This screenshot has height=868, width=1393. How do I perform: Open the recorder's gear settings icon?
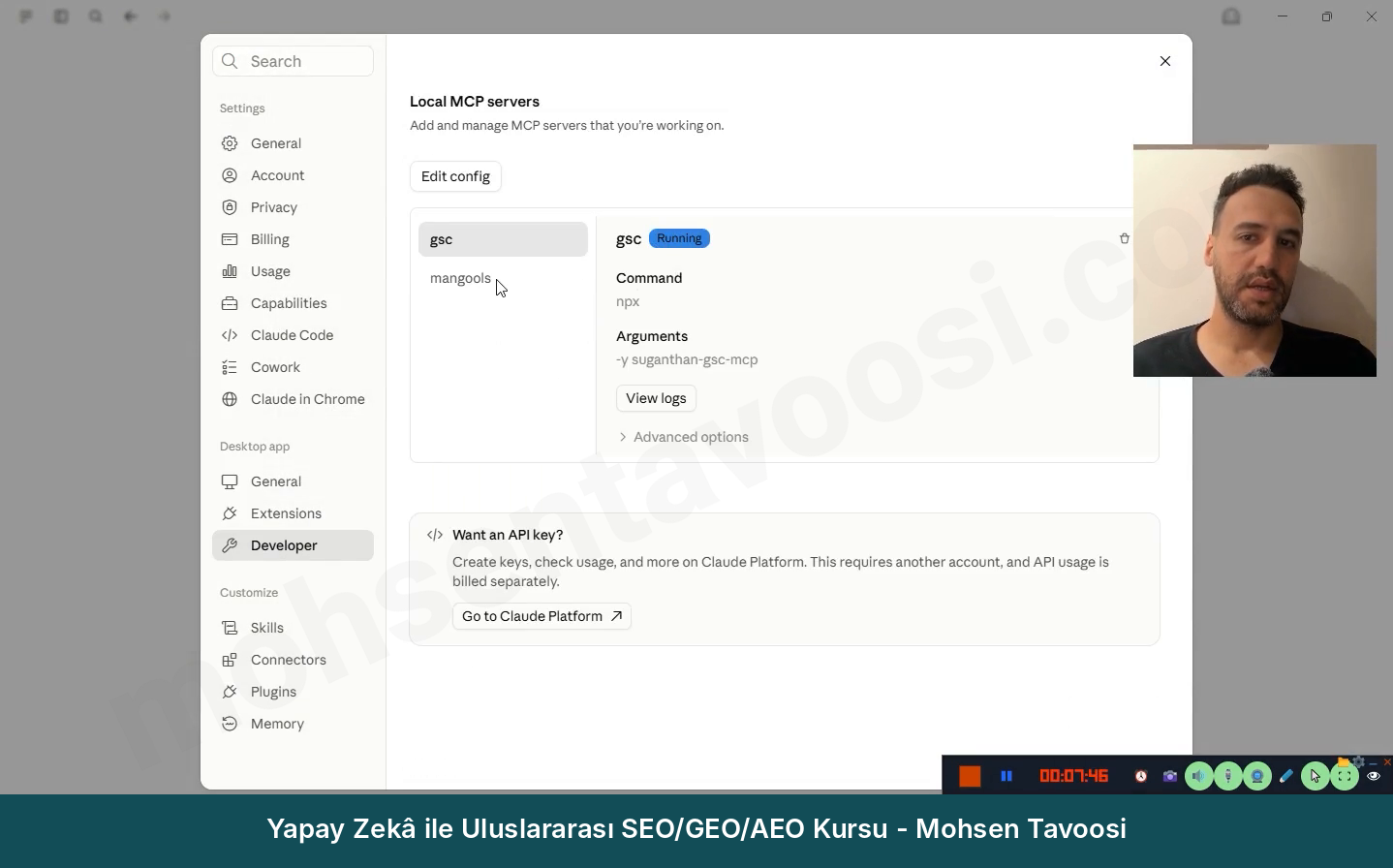pyautogui.click(x=1358, y=761)
